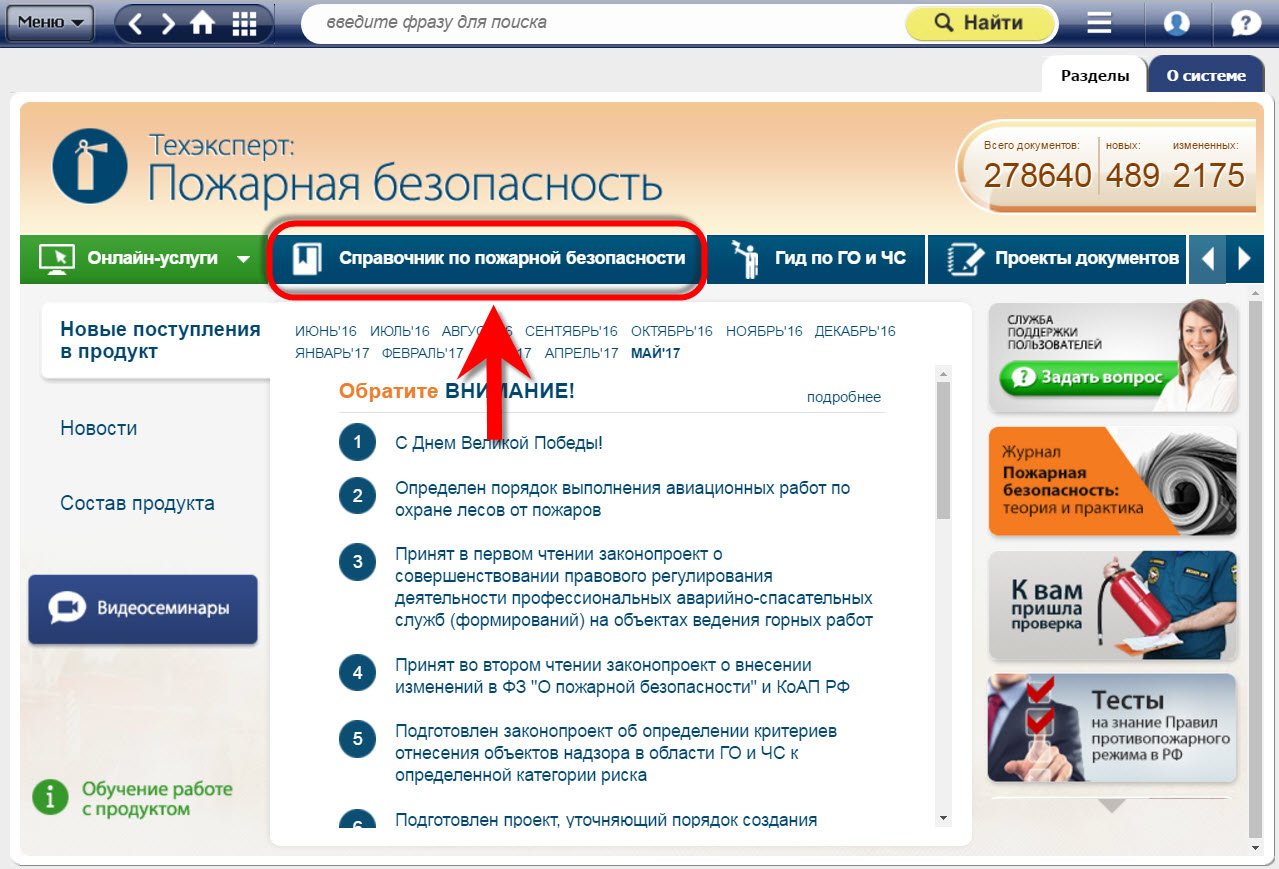Click the подробнее link
Screen dimensions: 1279x869
843,397
